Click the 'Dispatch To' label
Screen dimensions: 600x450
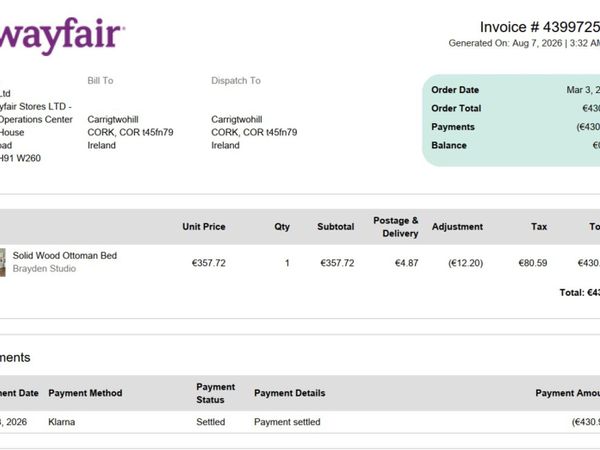click(x=236, y=81)
